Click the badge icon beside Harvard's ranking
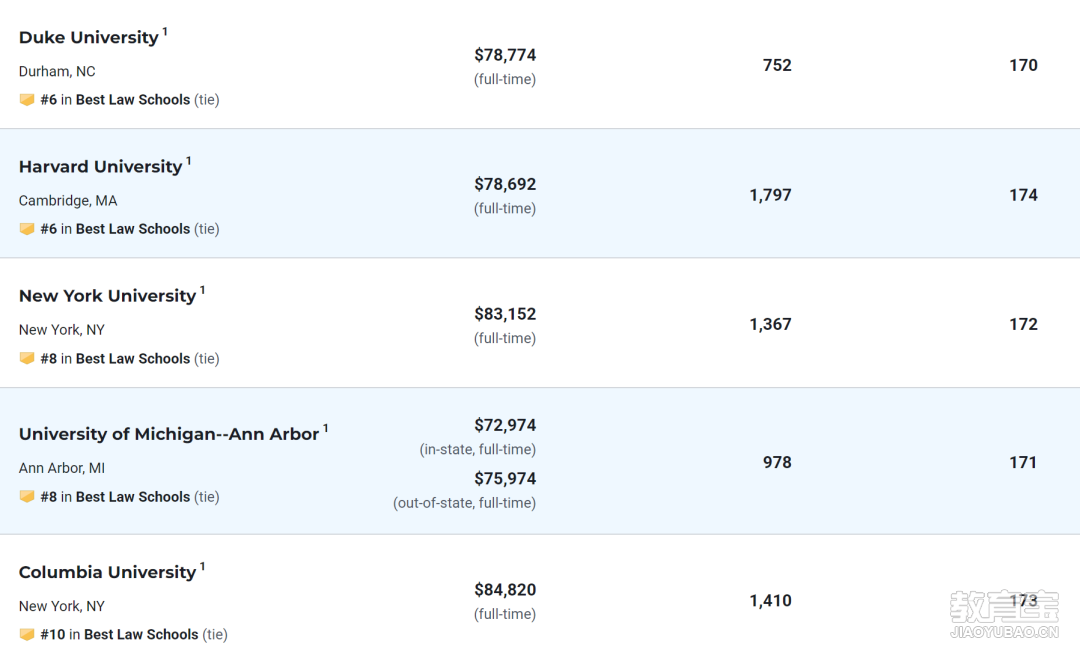The height and width of the screenshot is (661, 1080). (27, 229)
